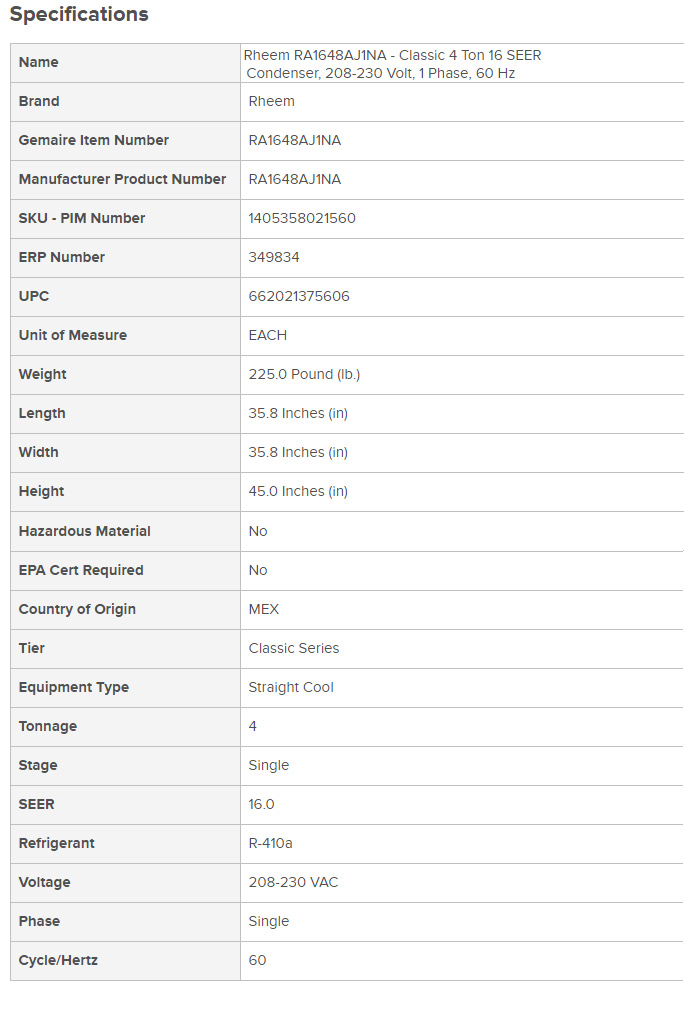684x1034 pixels.
Task: Click the Gemaire Item Number value RA1648AJ1NA
Action: [x=294, y=140]
